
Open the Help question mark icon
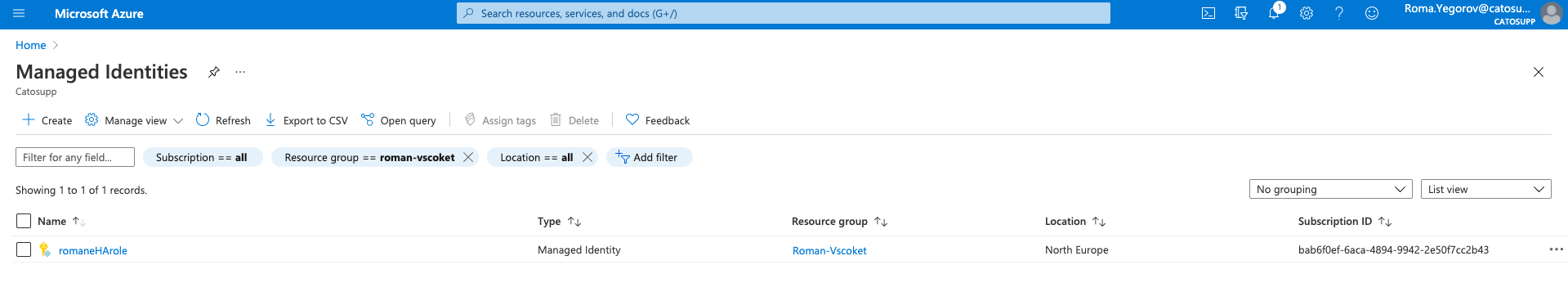(x=1339, y=13)
